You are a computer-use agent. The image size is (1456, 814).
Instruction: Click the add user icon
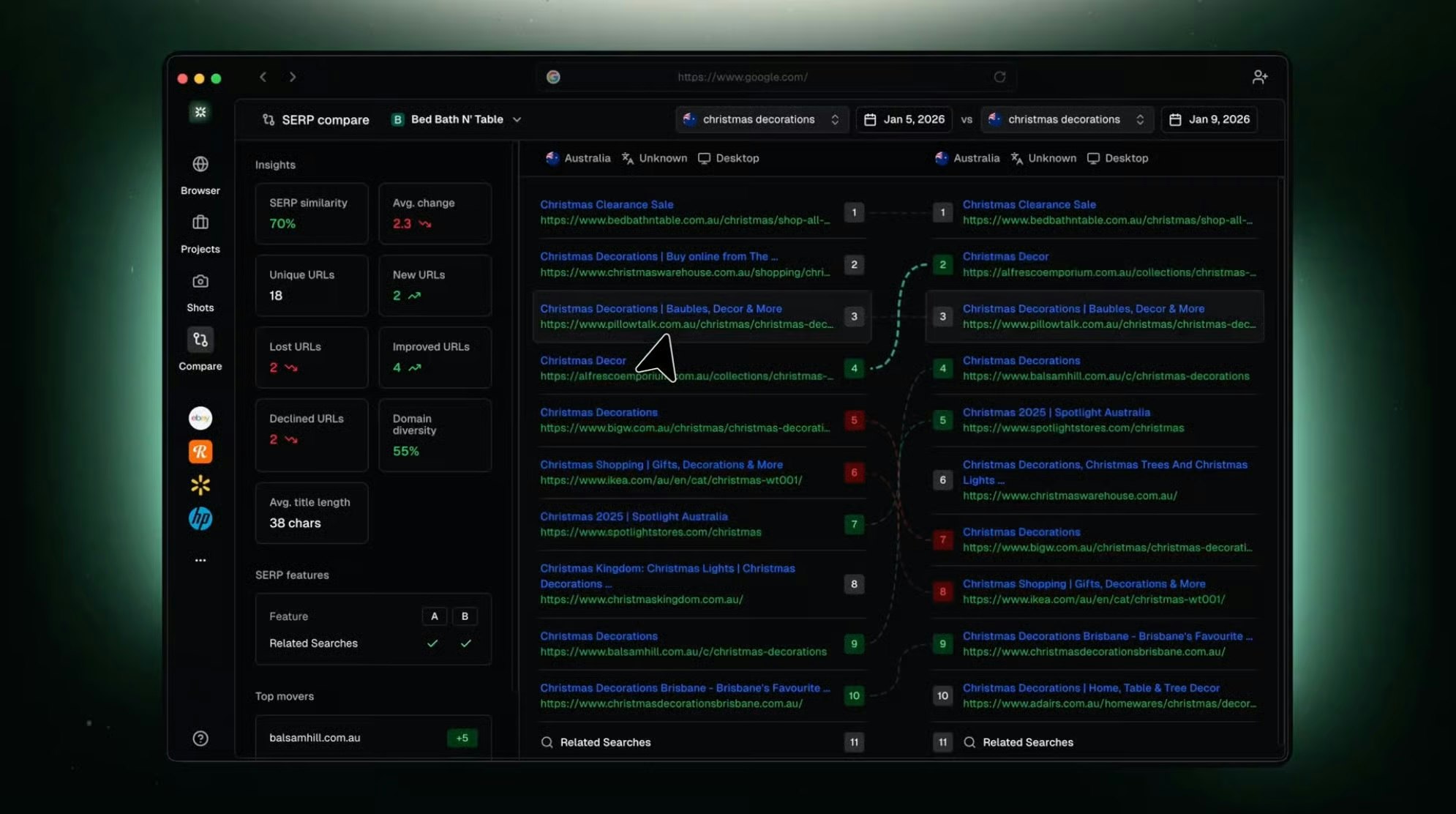(x=1259, y=77)
